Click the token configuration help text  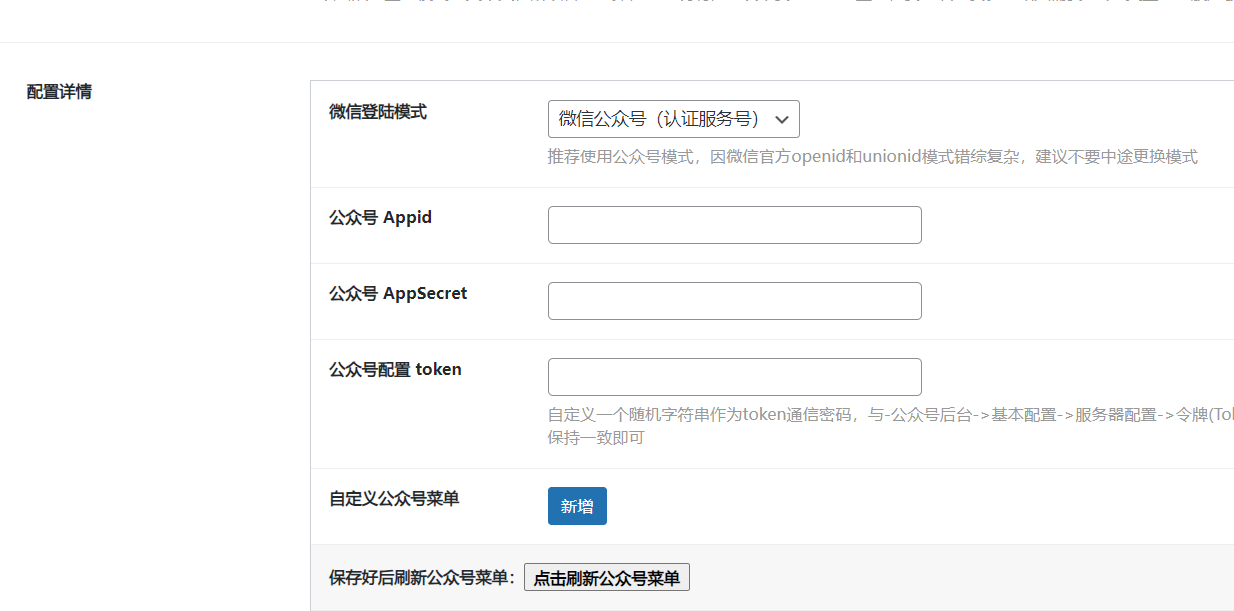point(871,417)
